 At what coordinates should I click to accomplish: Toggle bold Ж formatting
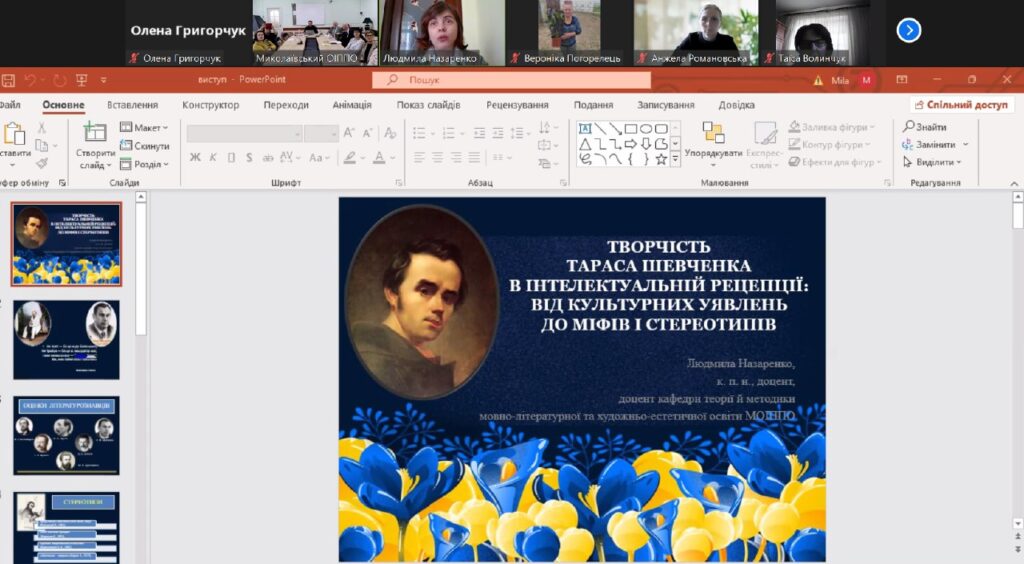click(195, 157)
